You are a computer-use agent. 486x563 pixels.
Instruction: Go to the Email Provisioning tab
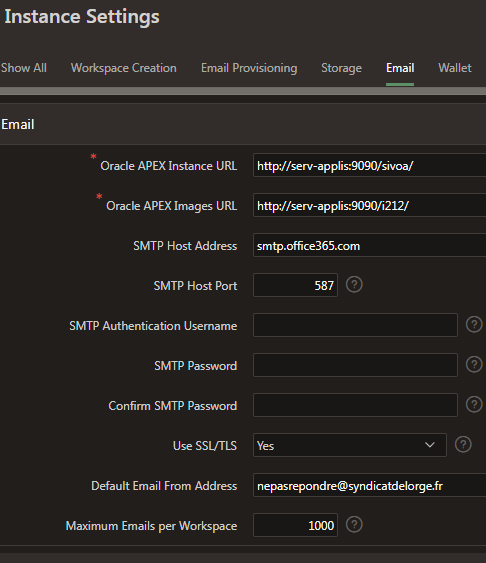pos(249,68)
